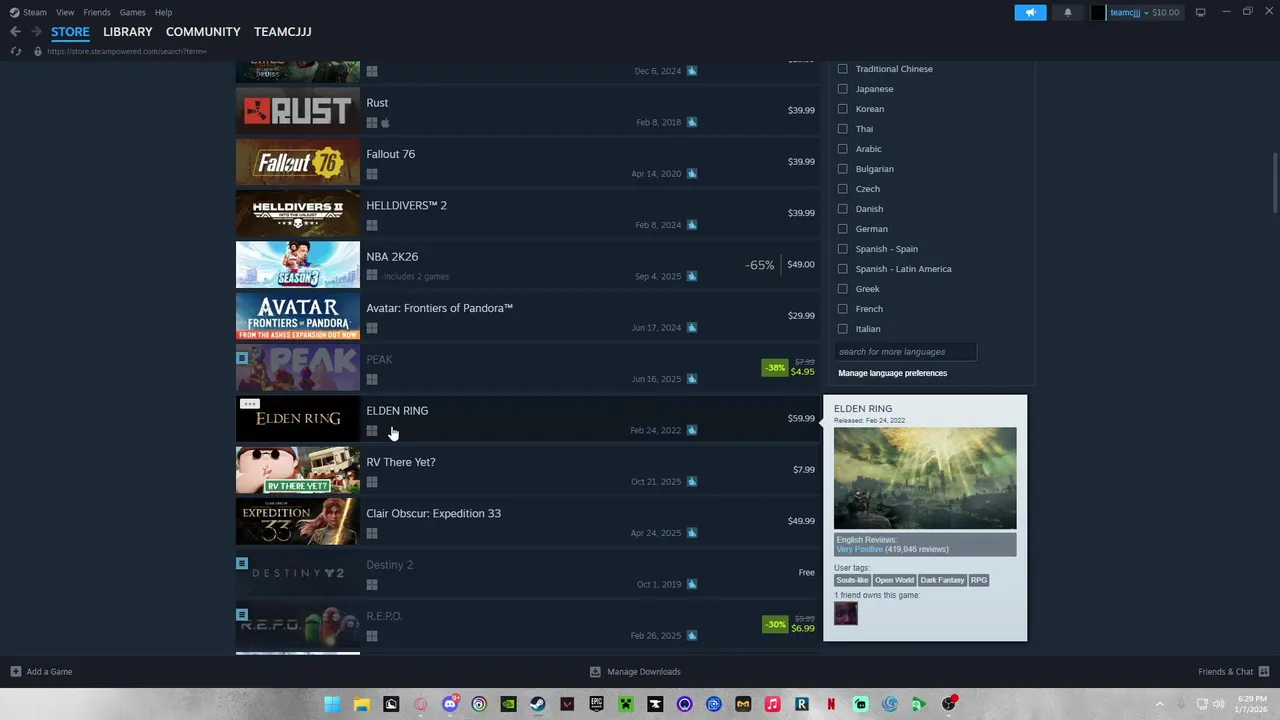Screen dimensions: 1280x720
Task: Click the Souls-like user tag
Action: click(x=852, y=580)
